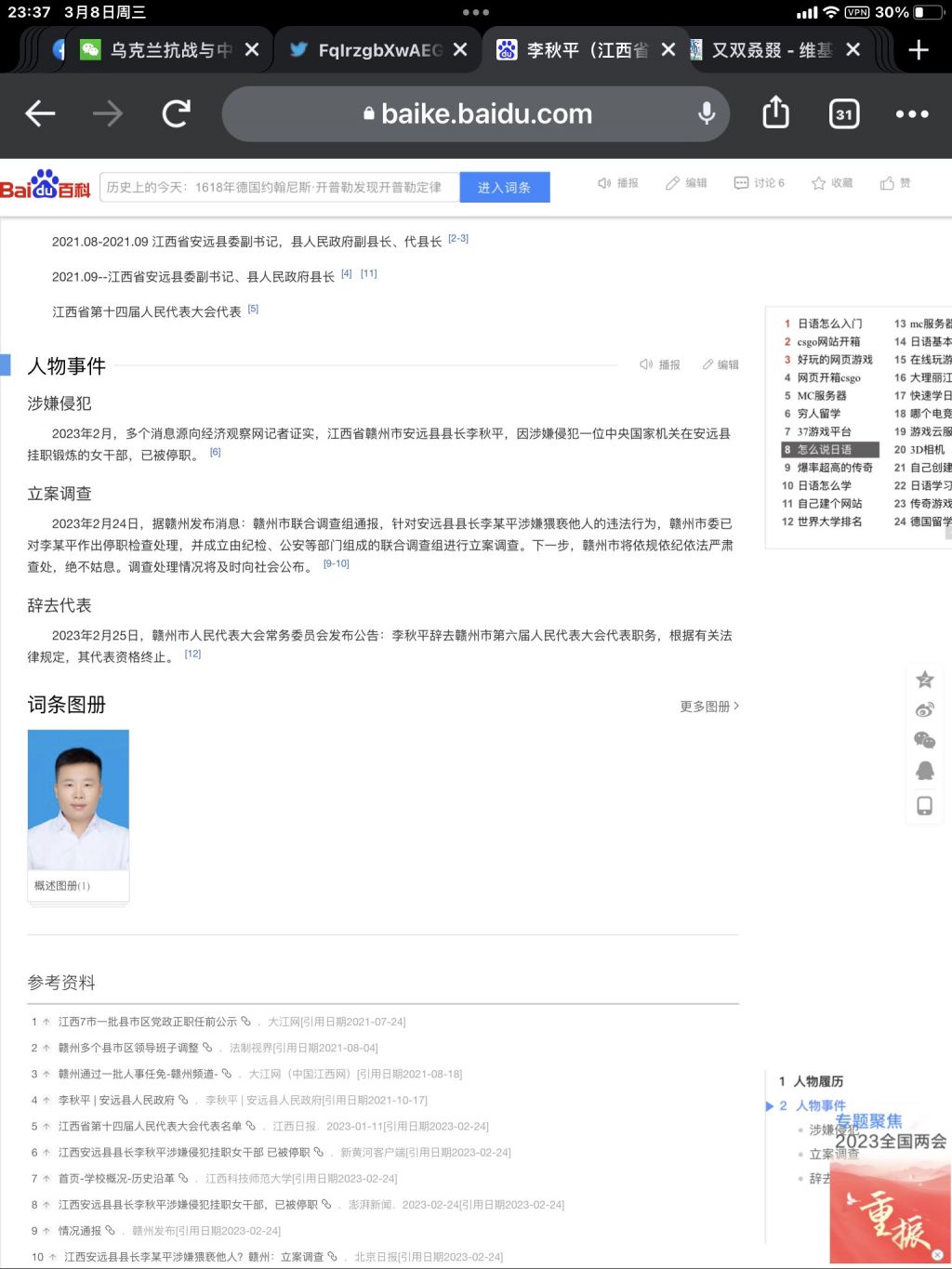
Task: Close the FqIrzgbXwAEG Twitter tab
Action: click(x=460, y=50)
